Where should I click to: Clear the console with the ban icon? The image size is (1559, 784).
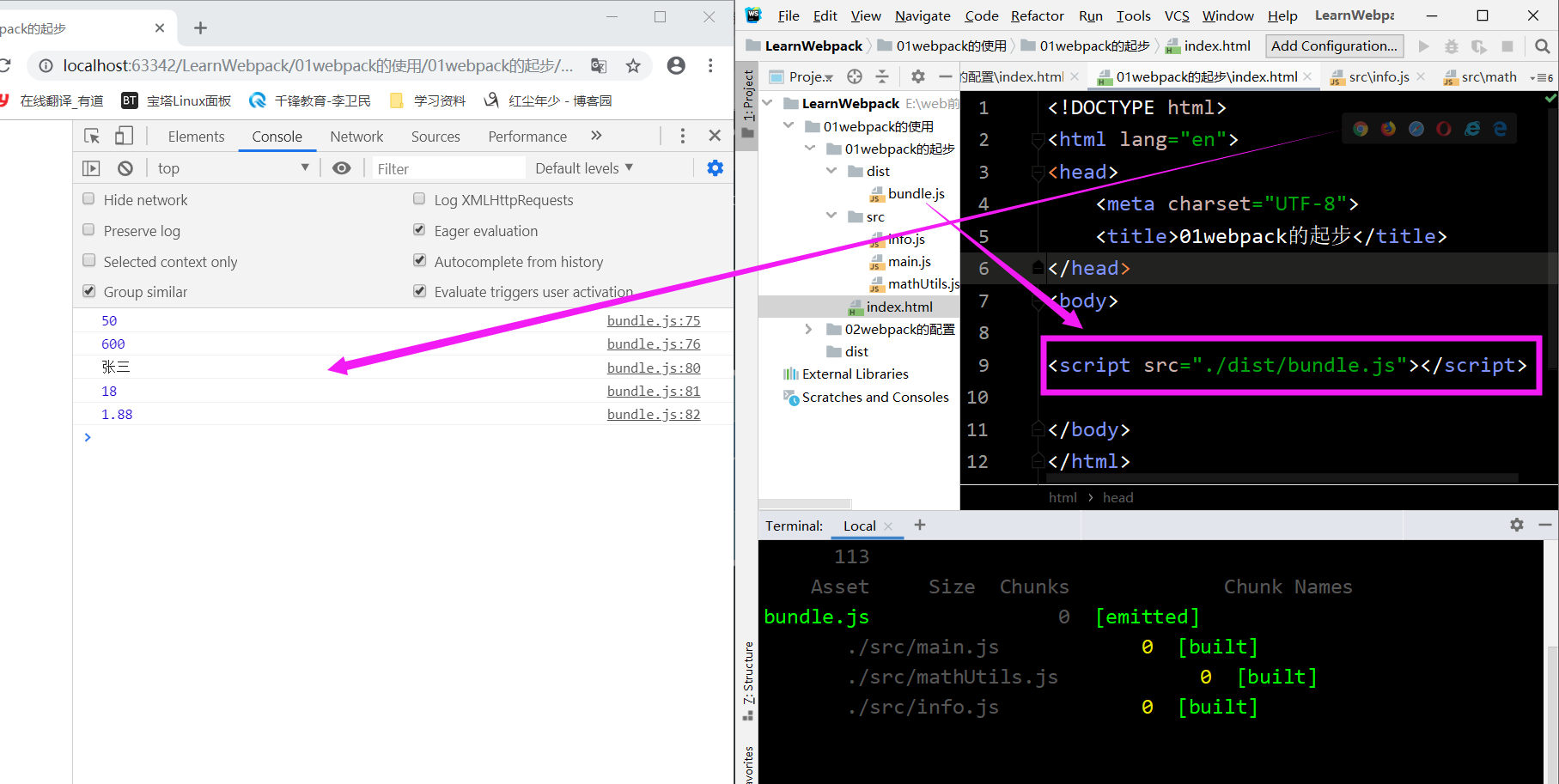coord(125,168)
